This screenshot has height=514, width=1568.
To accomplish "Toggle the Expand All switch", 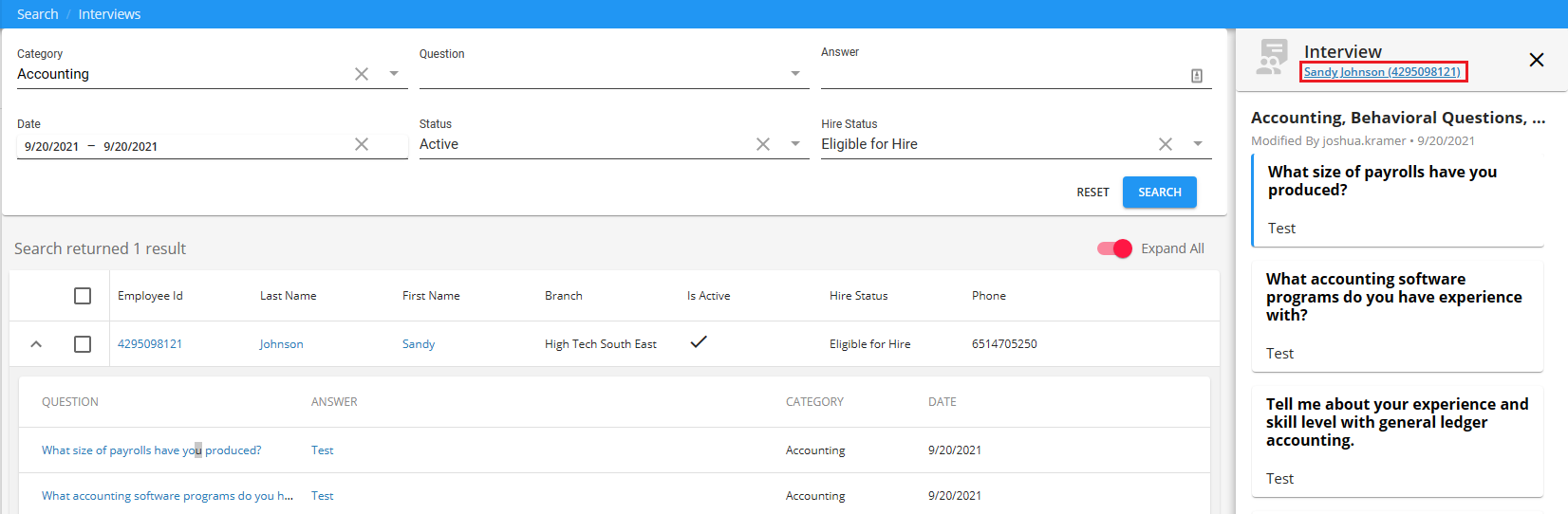I will tap(1114, 248).
